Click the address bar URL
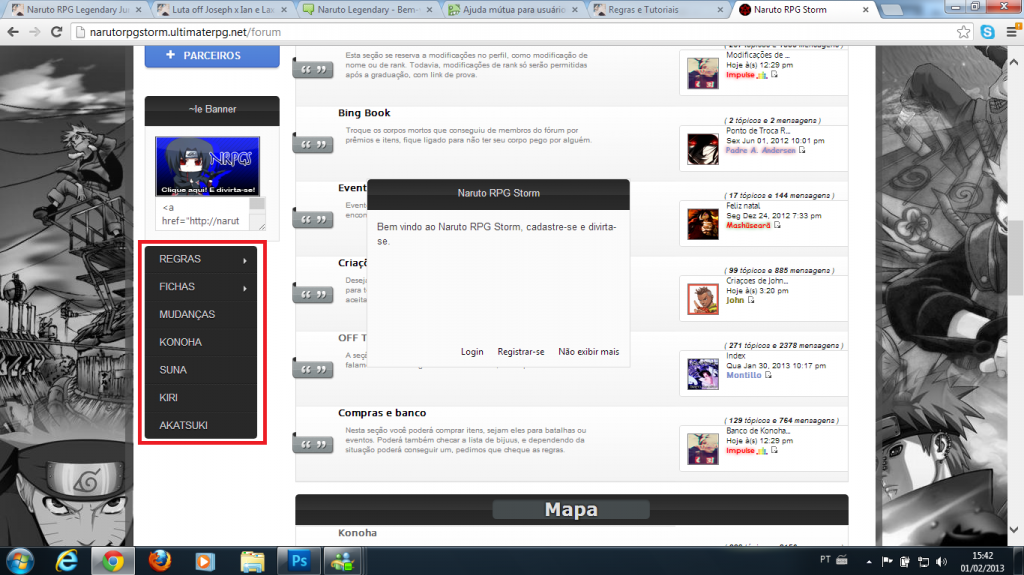Viewport: 1024px width, 575px height. pyautogui.click(x=185, y=32)
